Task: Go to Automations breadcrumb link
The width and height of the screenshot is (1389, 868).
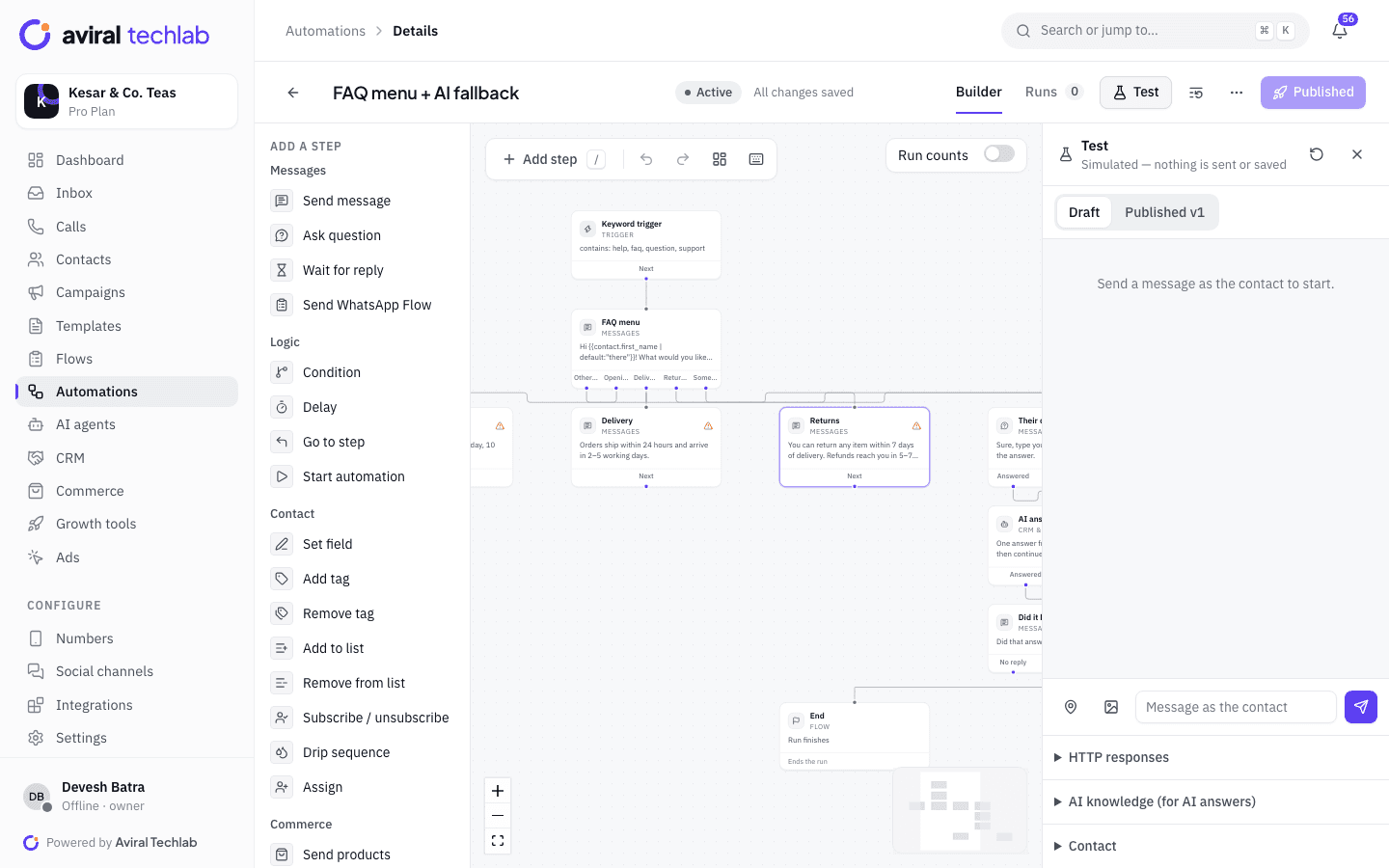Action: (325, 31)
